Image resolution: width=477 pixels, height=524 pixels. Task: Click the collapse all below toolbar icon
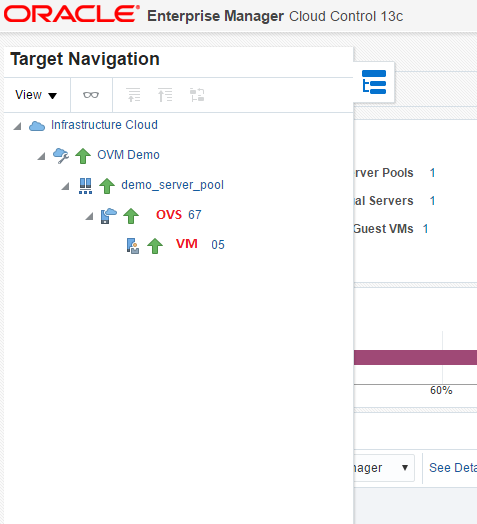click(x=165, y=95)
